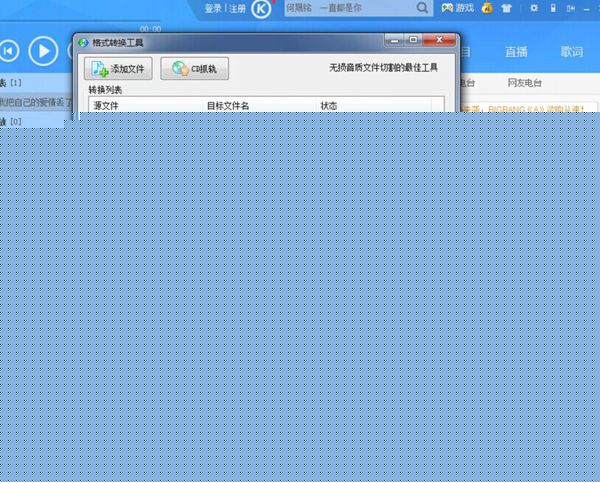Click the KuGou playback progress bar
Screen dimensions: 600x482
click(80, 21)
